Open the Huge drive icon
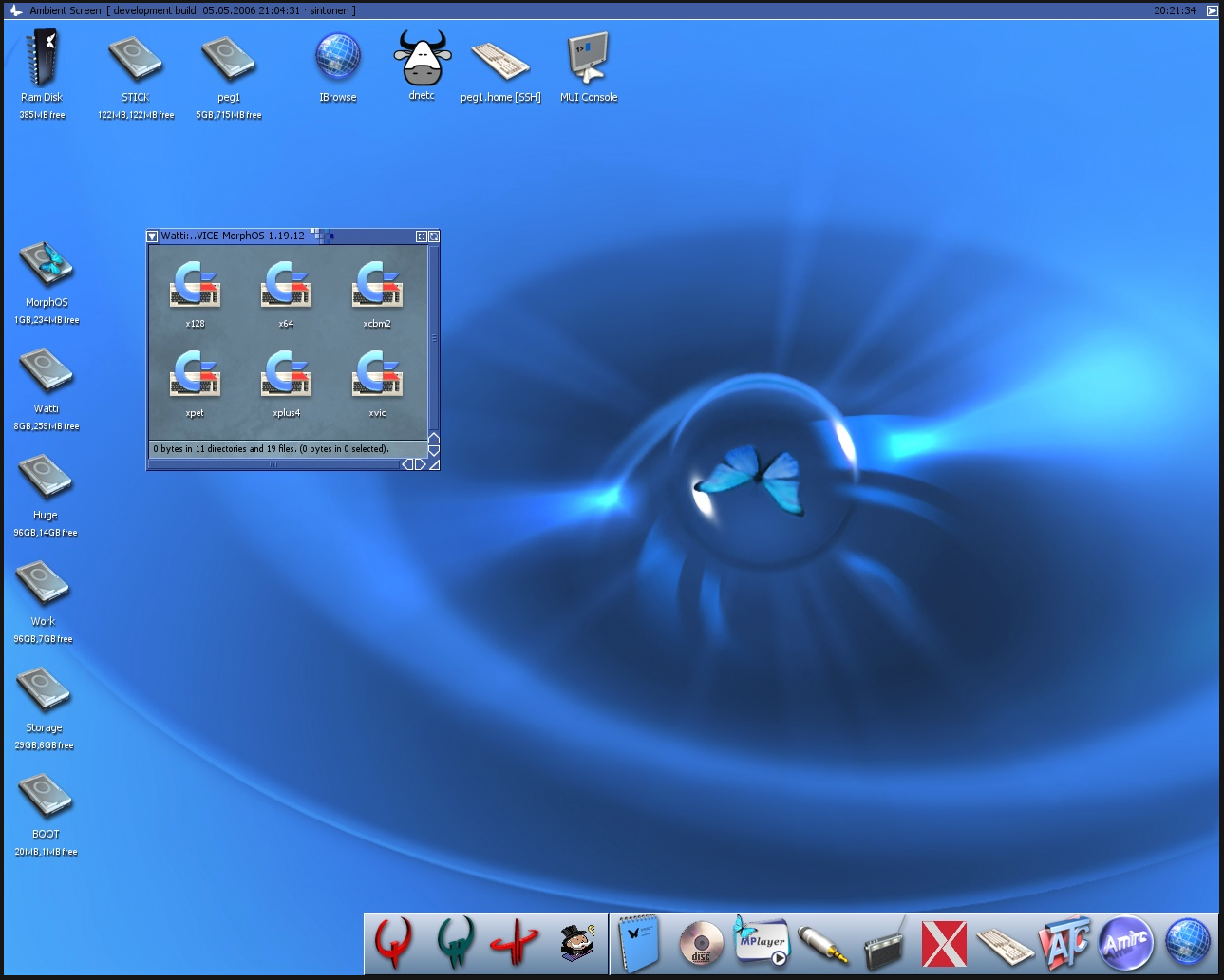Viewport: 1224px width, 980px height. click(x=46, y=477)
